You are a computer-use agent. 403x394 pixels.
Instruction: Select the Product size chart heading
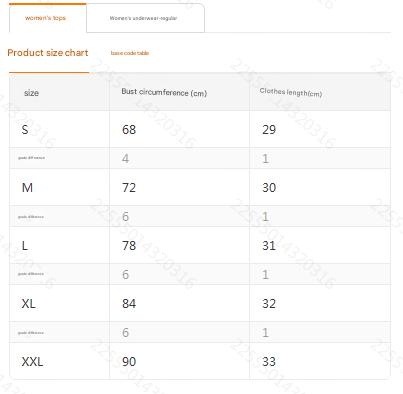(x=48, y=53)
